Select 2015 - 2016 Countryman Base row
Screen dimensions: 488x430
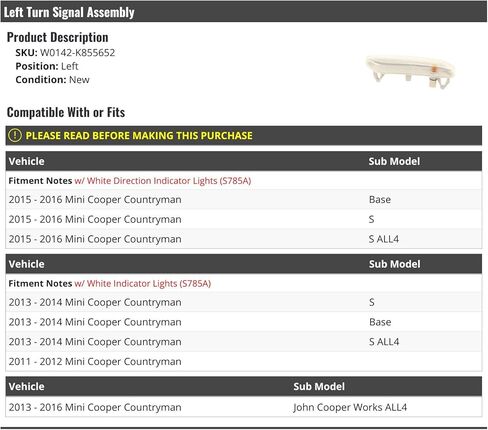(244, 200)
